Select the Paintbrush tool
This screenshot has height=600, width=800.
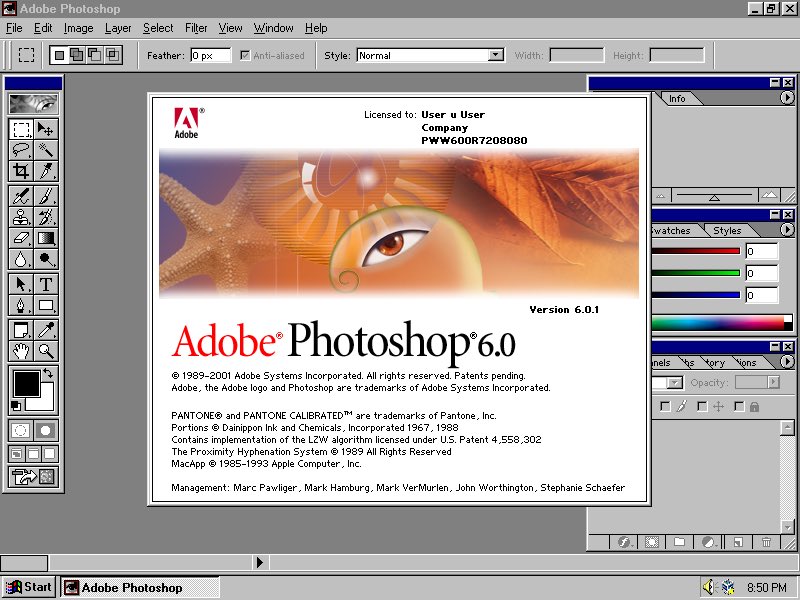click(x=46, y=196)
